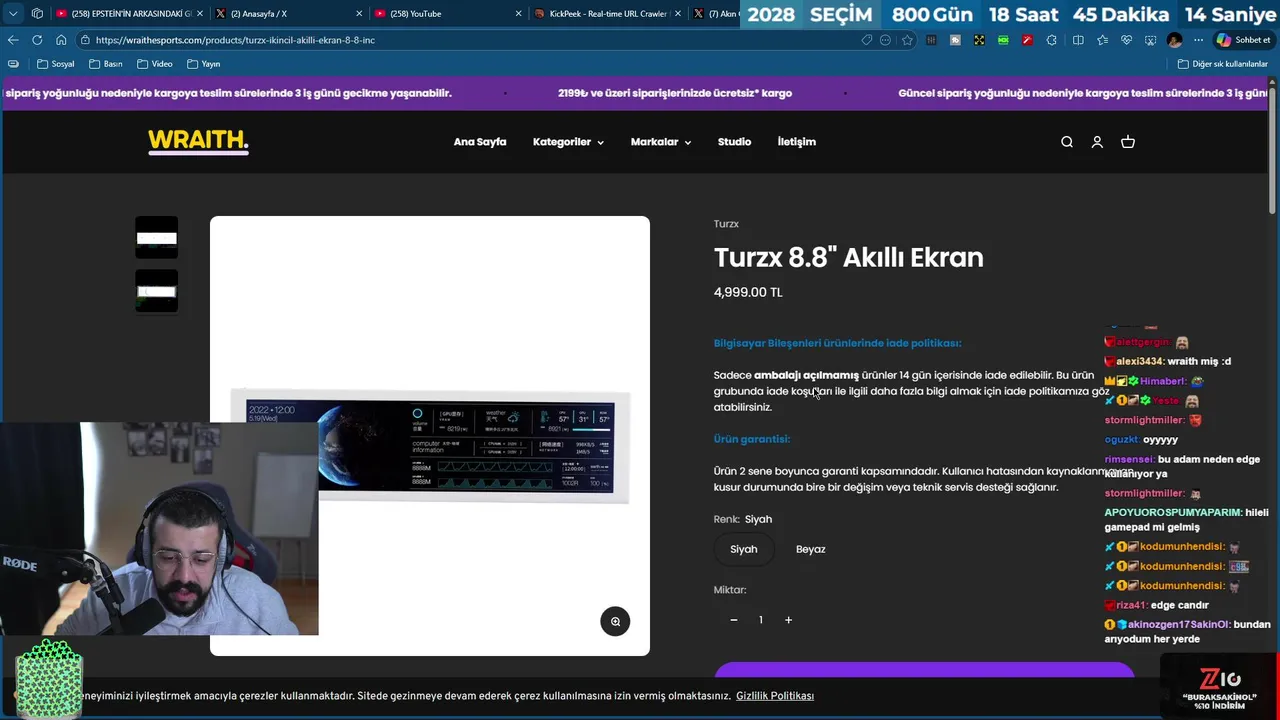Toggle split screen view icon

coord(1078,40)
